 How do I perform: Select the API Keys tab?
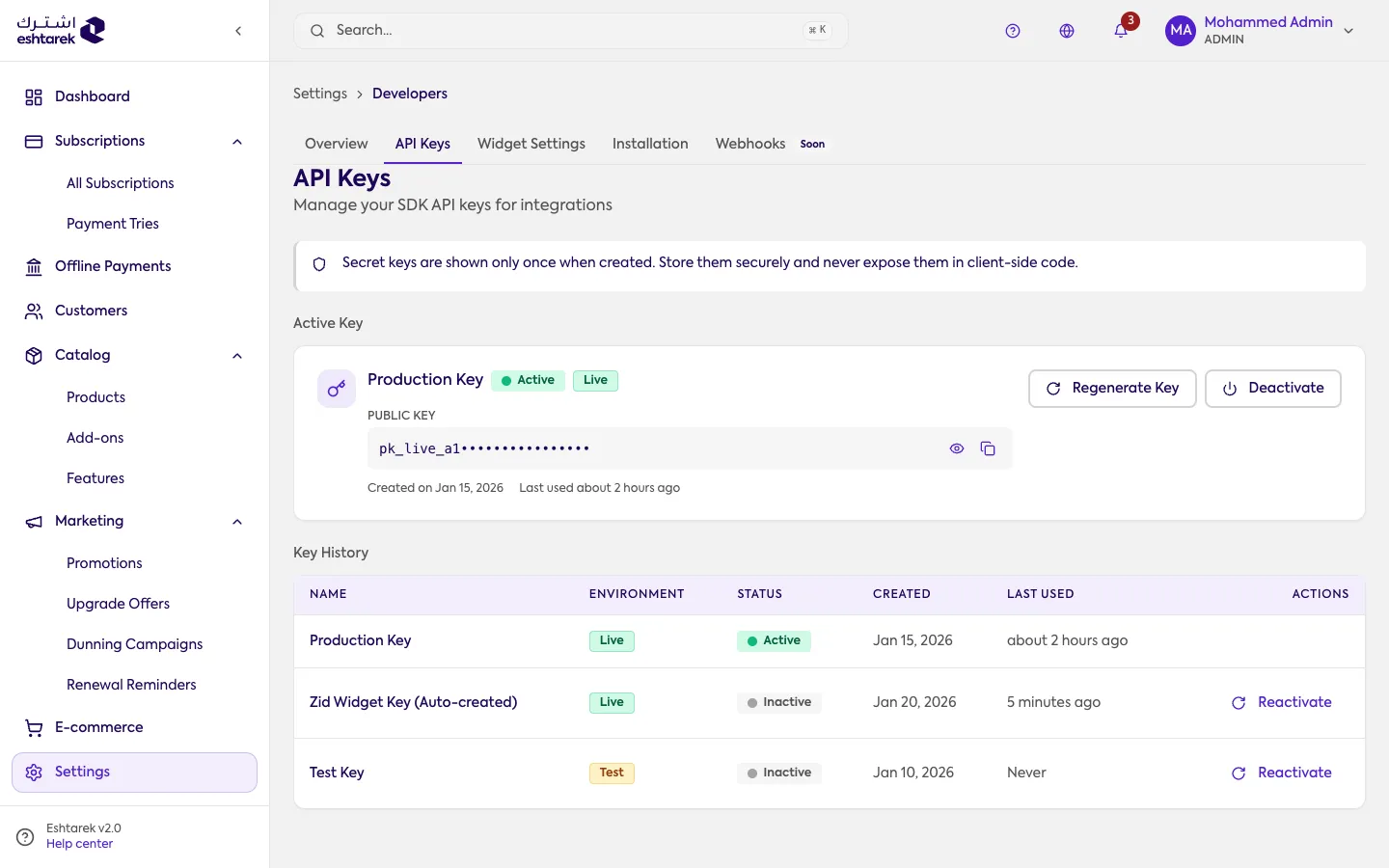[x=422, y=144]
